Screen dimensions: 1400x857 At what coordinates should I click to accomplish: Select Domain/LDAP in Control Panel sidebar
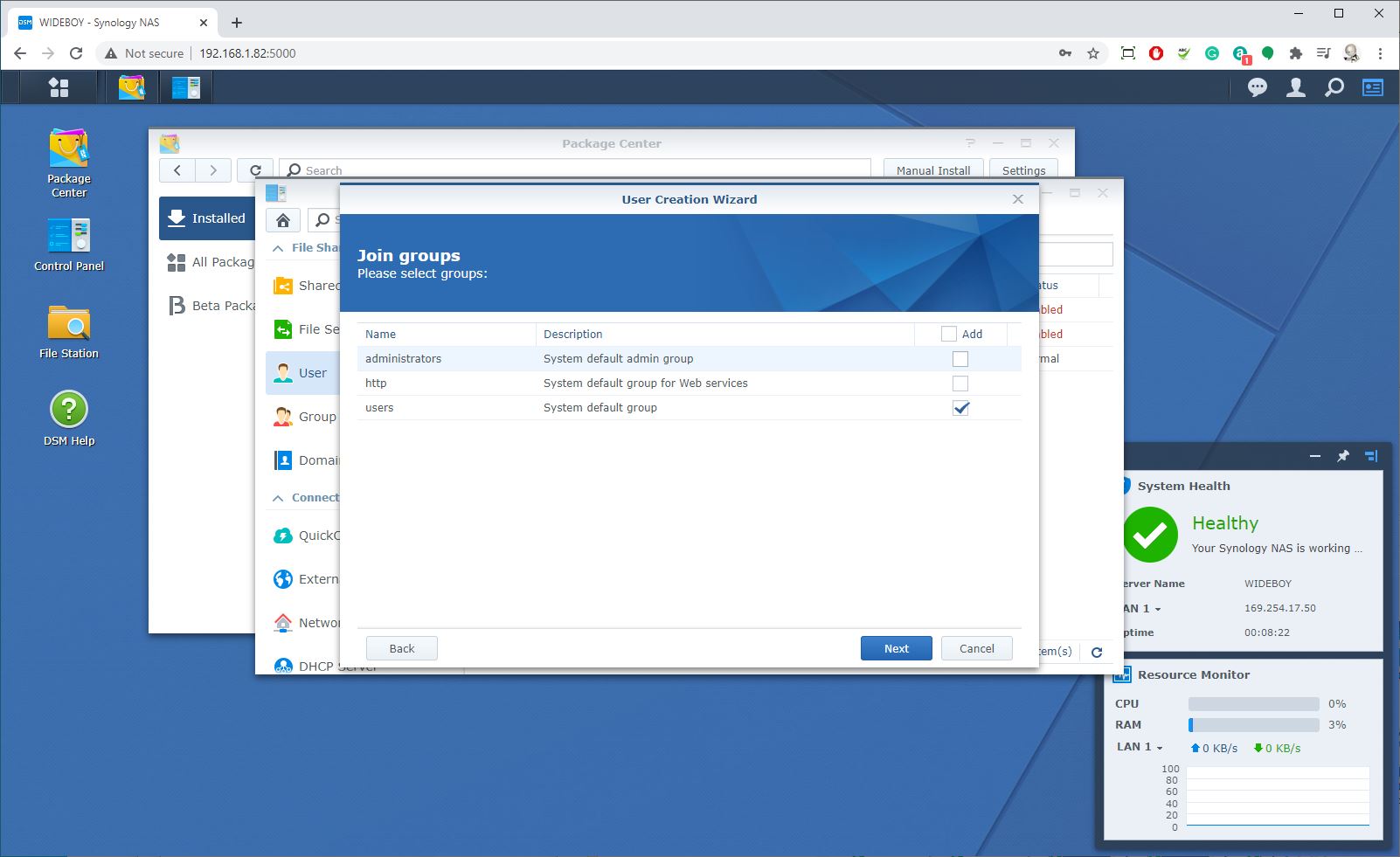pyautogui.click(x=303, y=460)
